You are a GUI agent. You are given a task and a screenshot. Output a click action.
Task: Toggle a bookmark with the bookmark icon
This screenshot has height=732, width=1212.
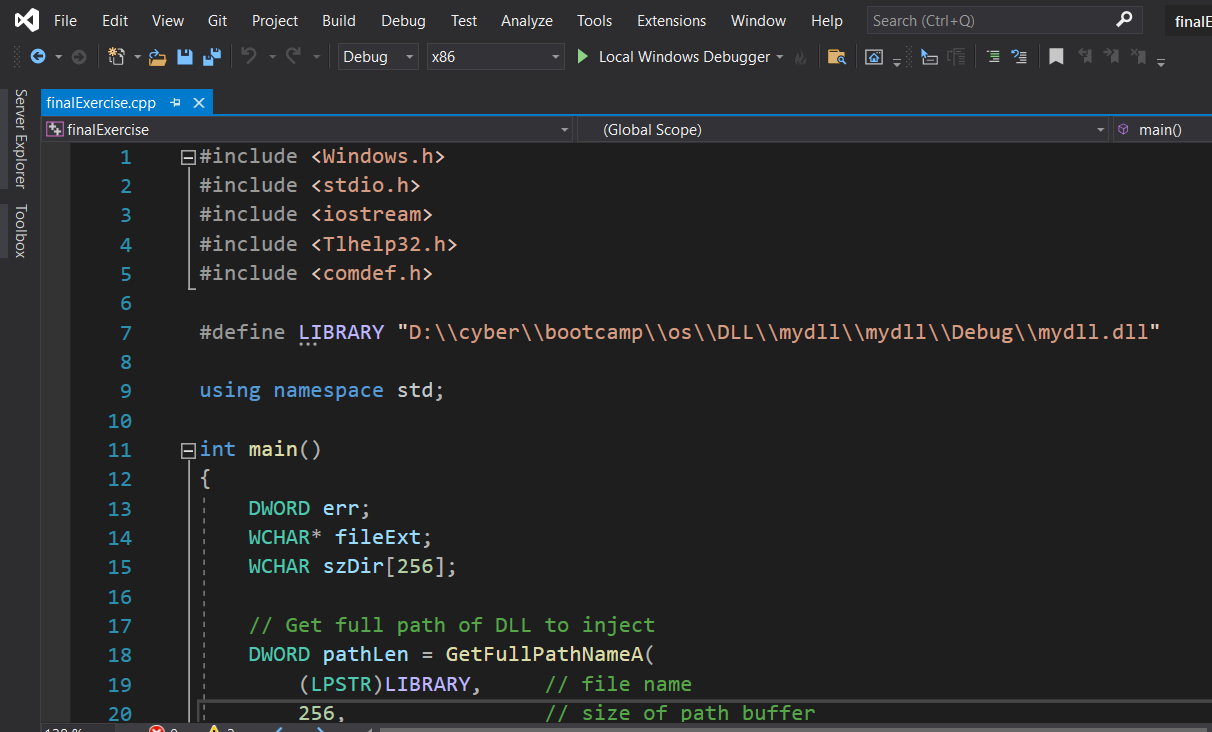pos(1056,57)
